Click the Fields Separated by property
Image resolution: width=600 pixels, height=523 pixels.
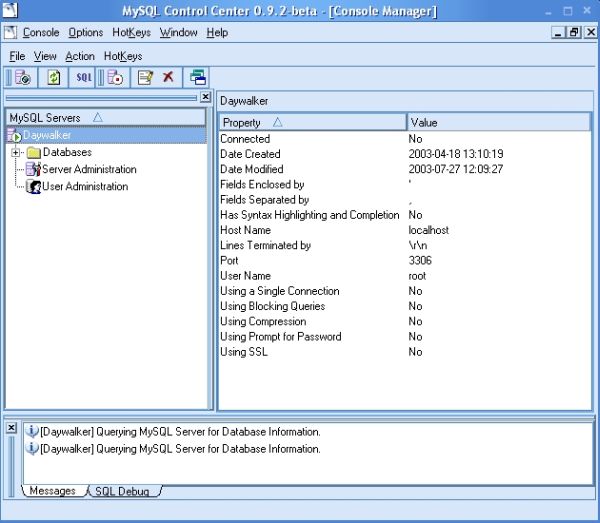click(264, 200)
